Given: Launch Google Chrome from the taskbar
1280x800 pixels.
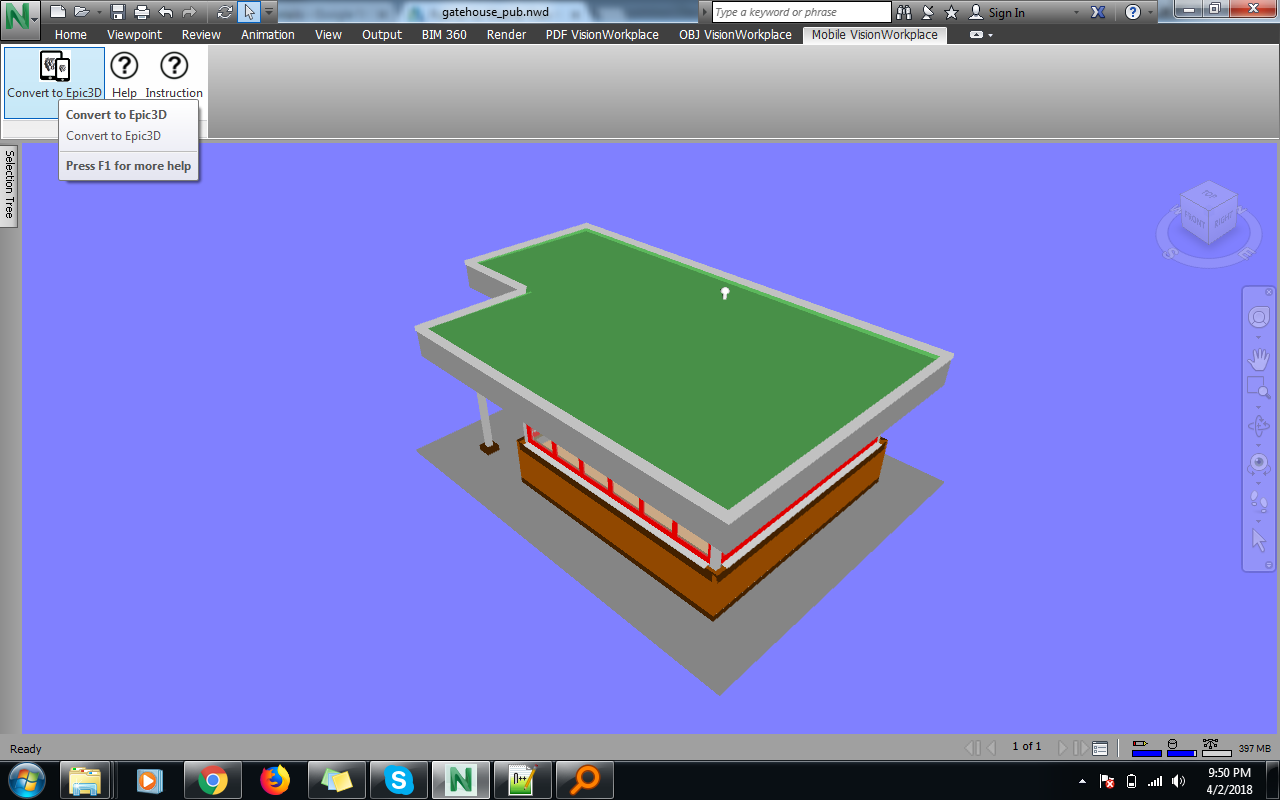Looking at the screenshot, I should 212,780.
